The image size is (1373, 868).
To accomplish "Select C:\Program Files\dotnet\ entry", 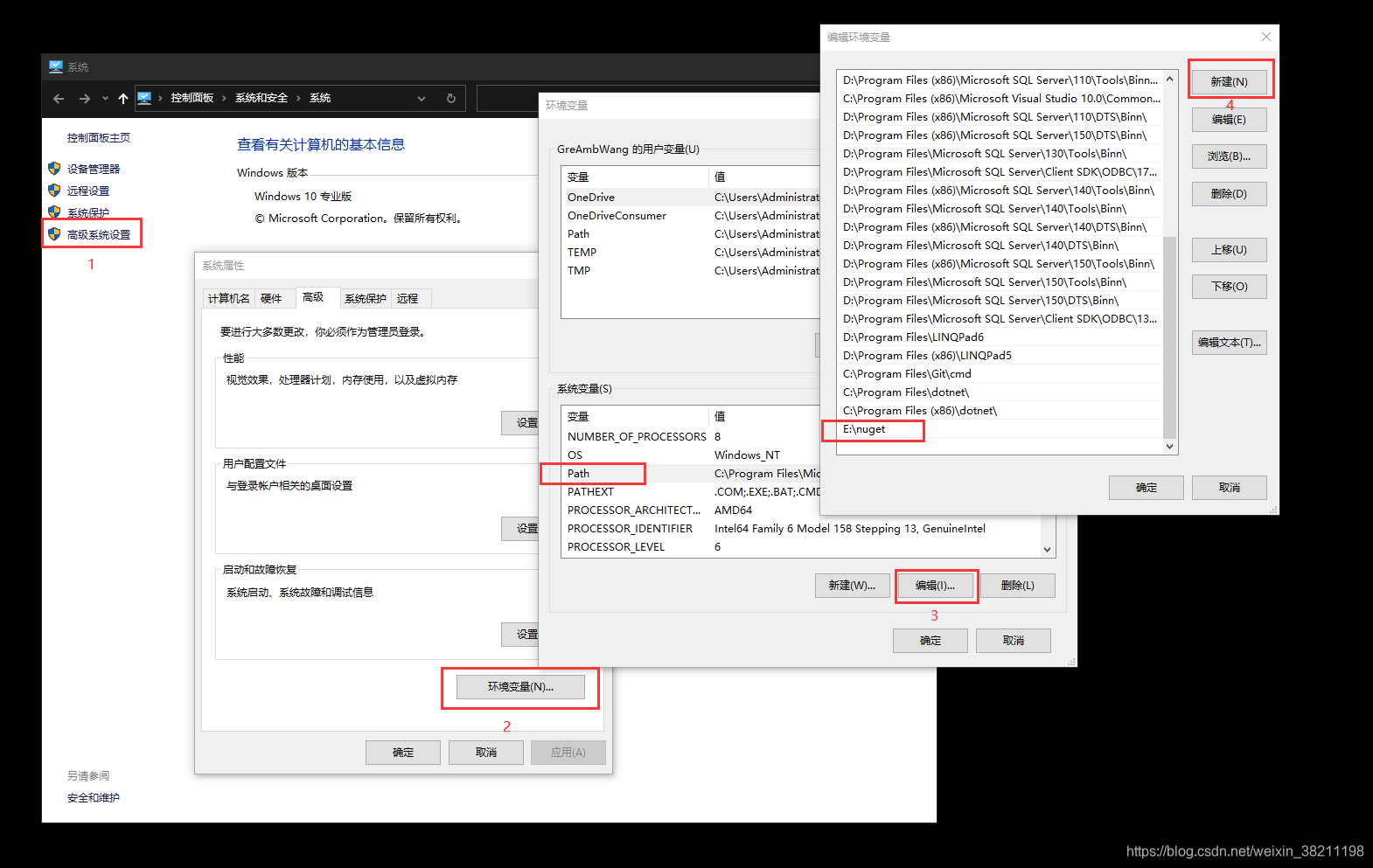I will [x=1000, y=392].
